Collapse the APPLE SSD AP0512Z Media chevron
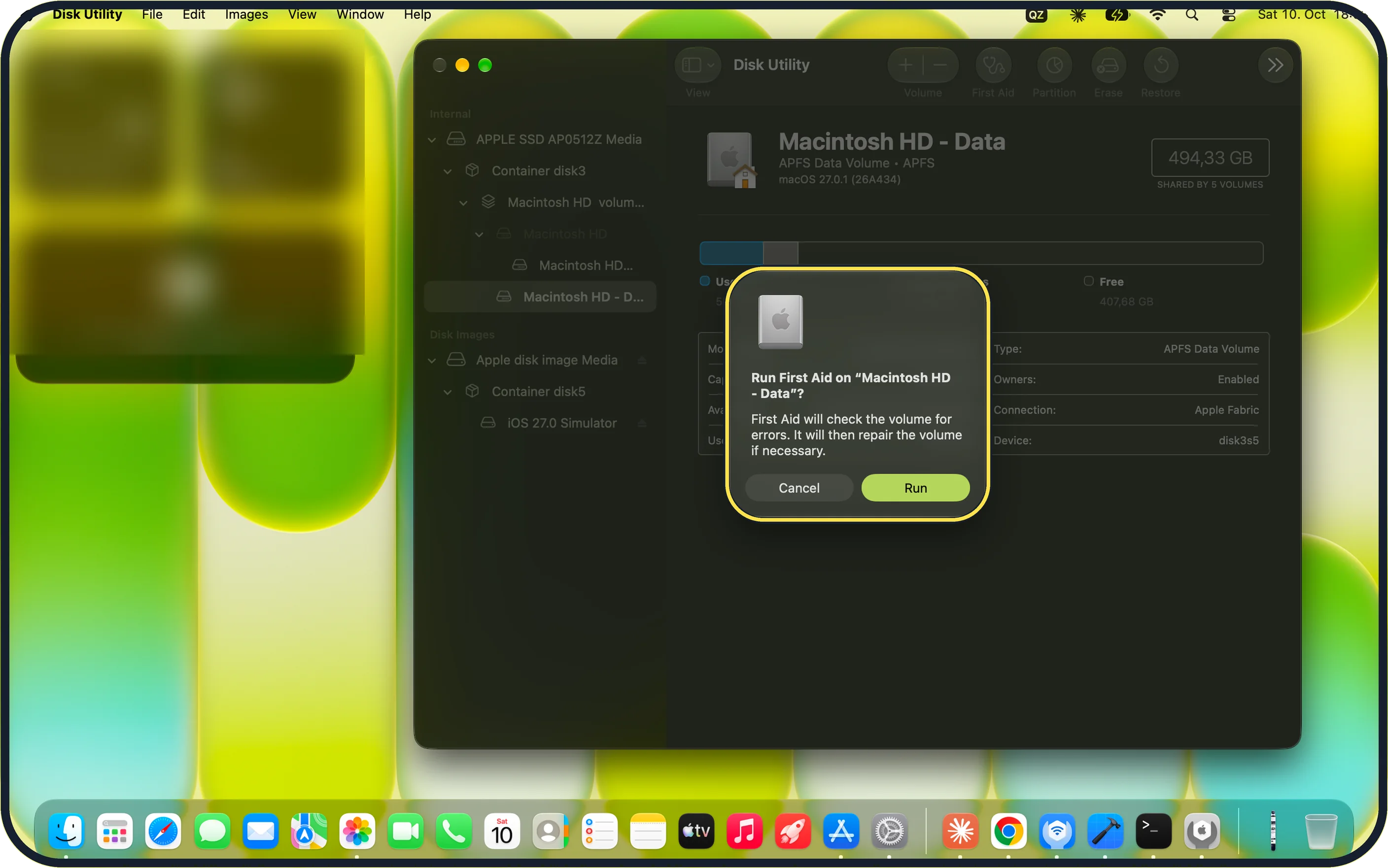Image resolution: width=1388 pixels, height=868 pixels. [432, 139]
